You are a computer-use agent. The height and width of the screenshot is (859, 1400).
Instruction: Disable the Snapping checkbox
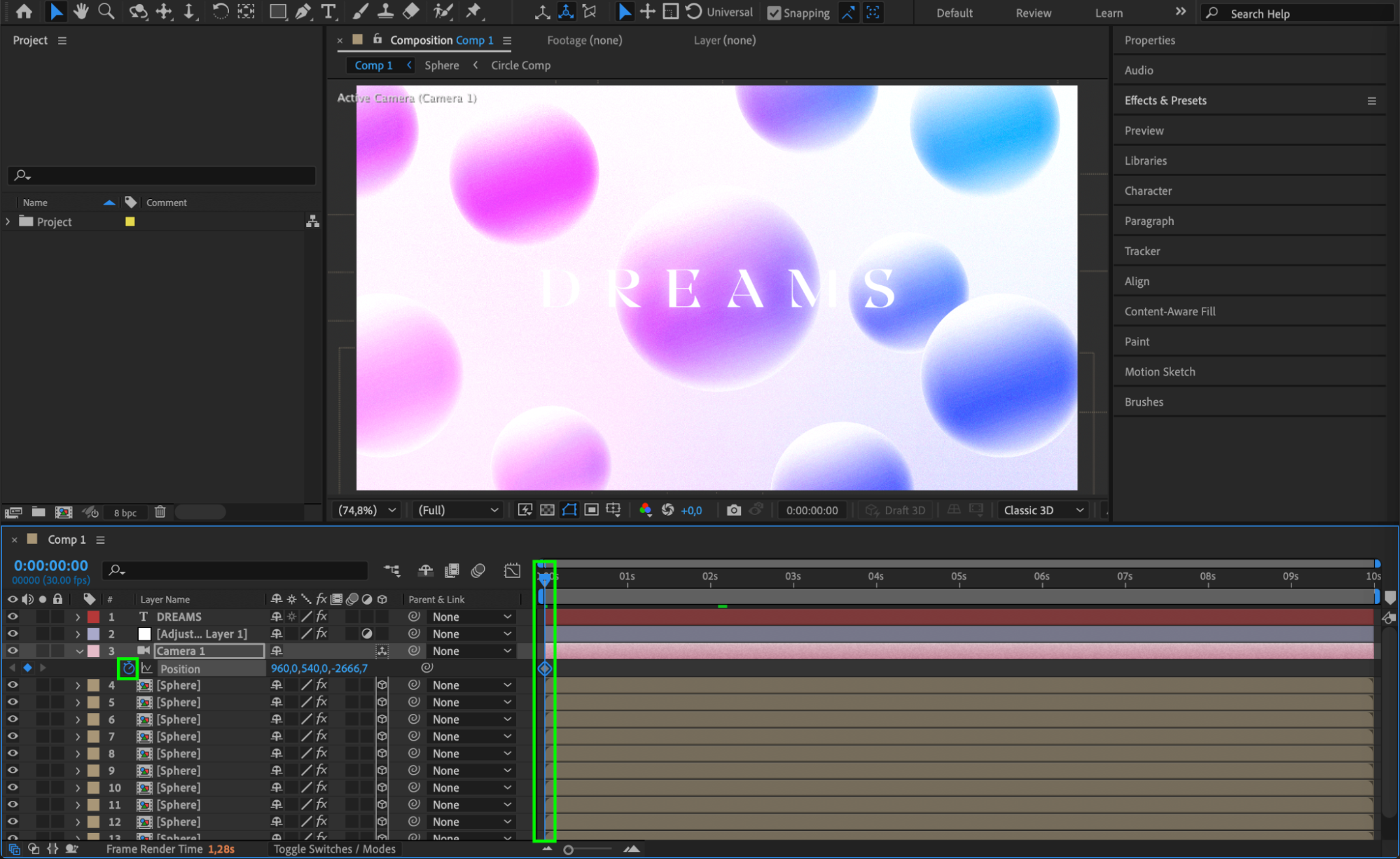(774, 13)
